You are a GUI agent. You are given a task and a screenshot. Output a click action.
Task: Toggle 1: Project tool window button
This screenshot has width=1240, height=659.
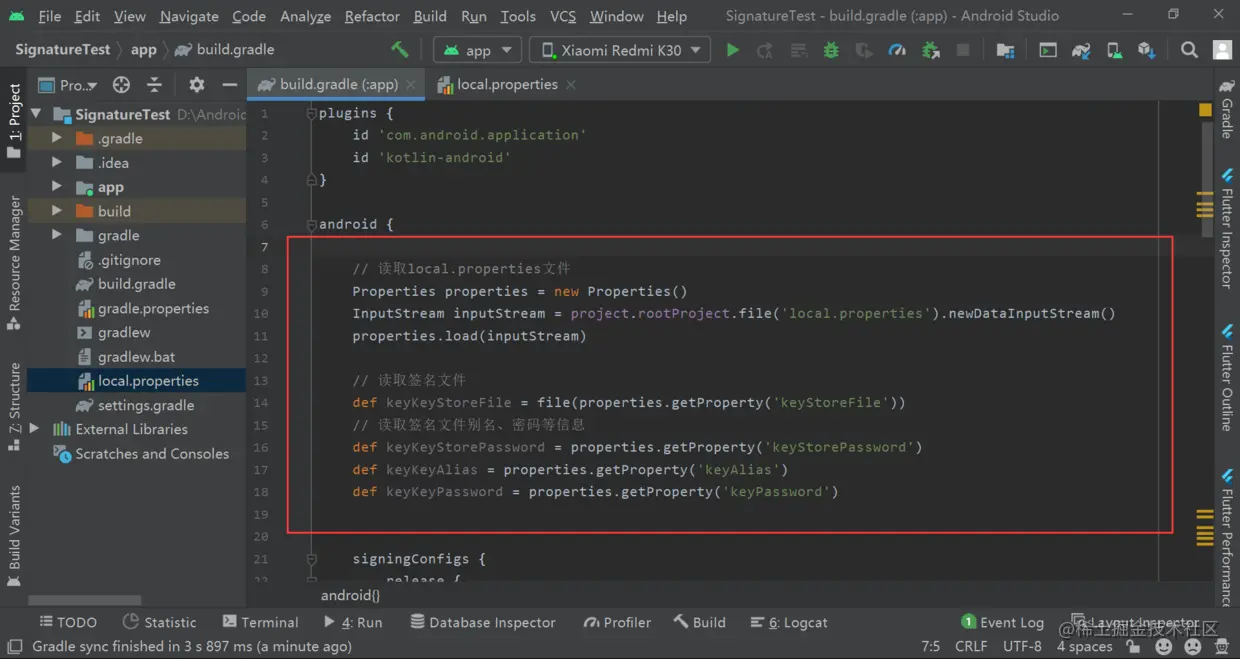[14, 120]
